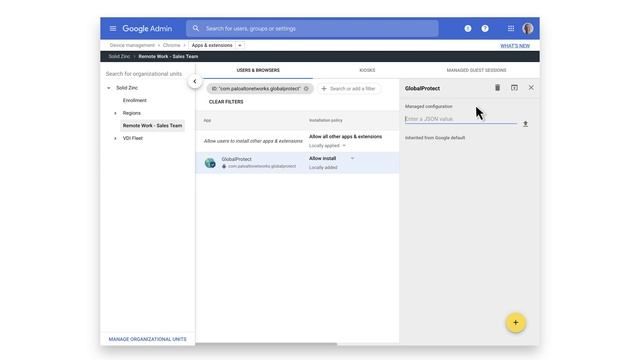Switch to the Users & Browsers tab

click(x=258, y=70)
